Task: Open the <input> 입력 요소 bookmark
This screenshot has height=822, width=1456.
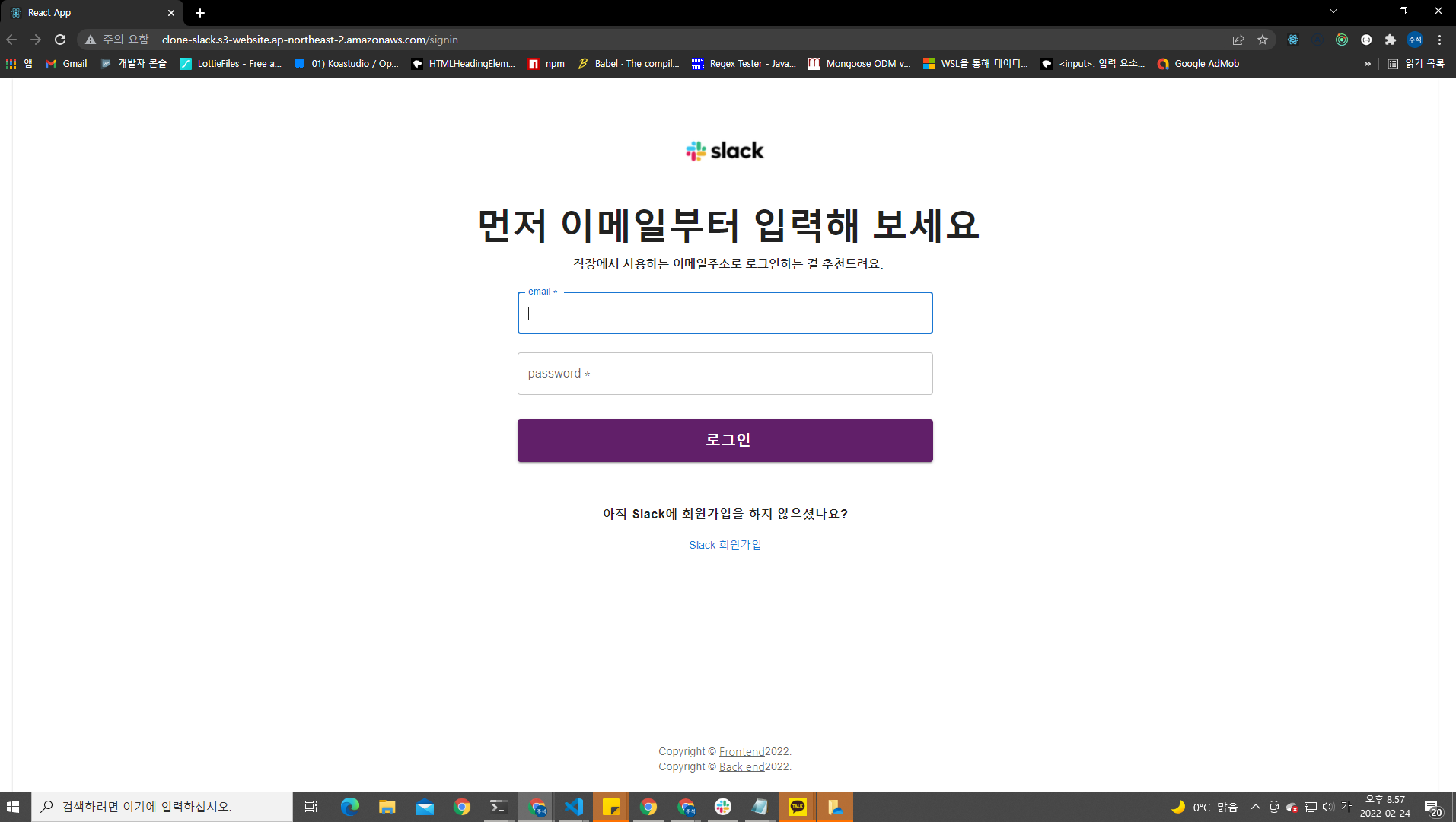Action: pos(1092,64)
